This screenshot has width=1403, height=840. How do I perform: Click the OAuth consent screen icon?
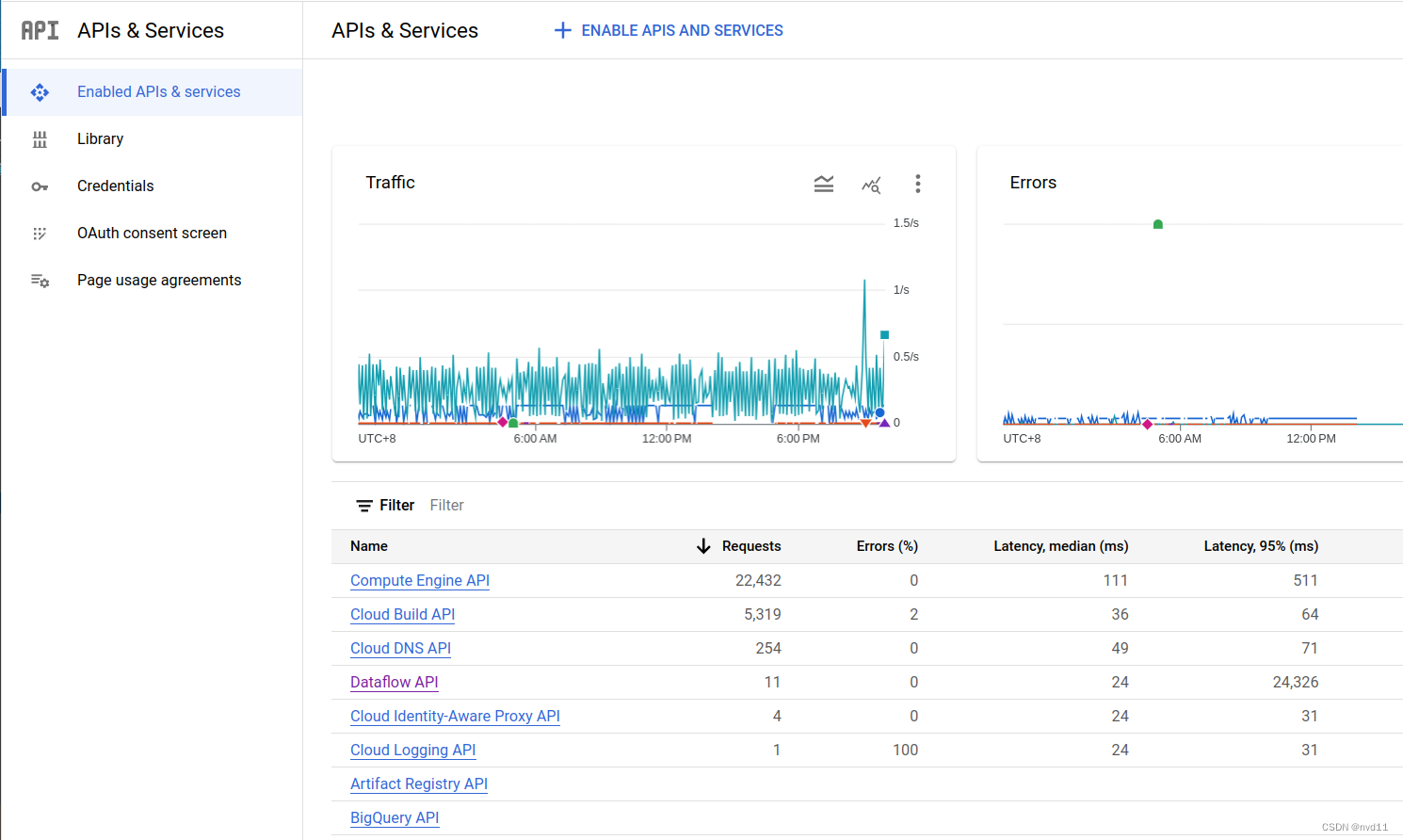tap(40, 234)
